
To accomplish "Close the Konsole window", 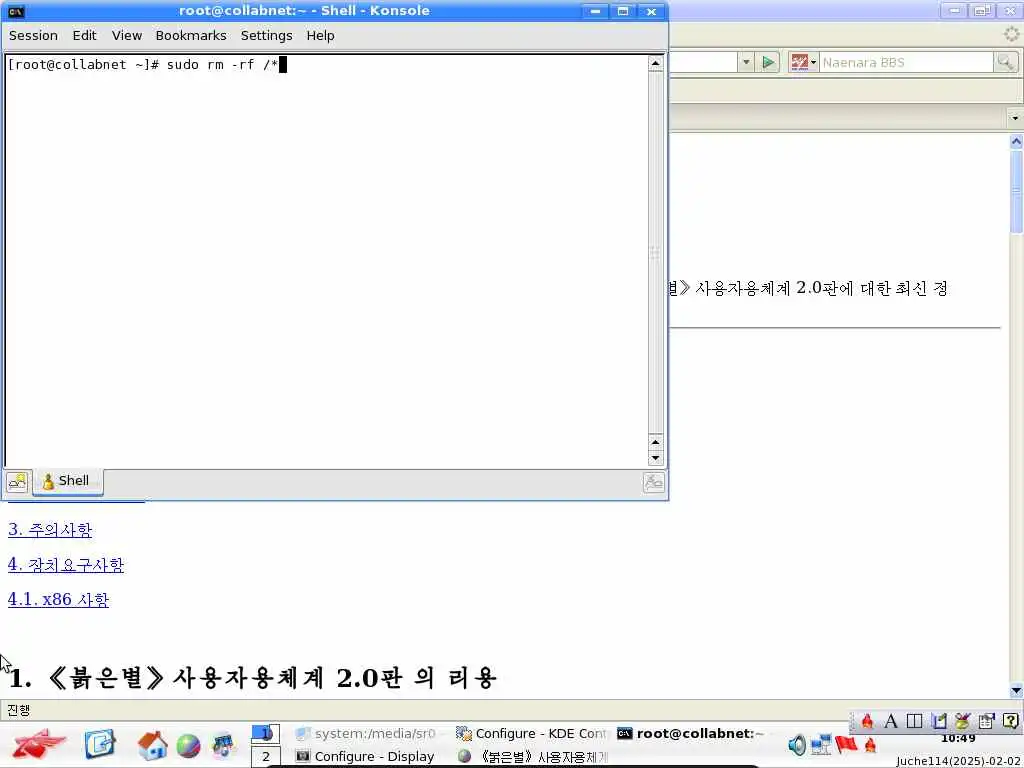I will pos(651,11).
